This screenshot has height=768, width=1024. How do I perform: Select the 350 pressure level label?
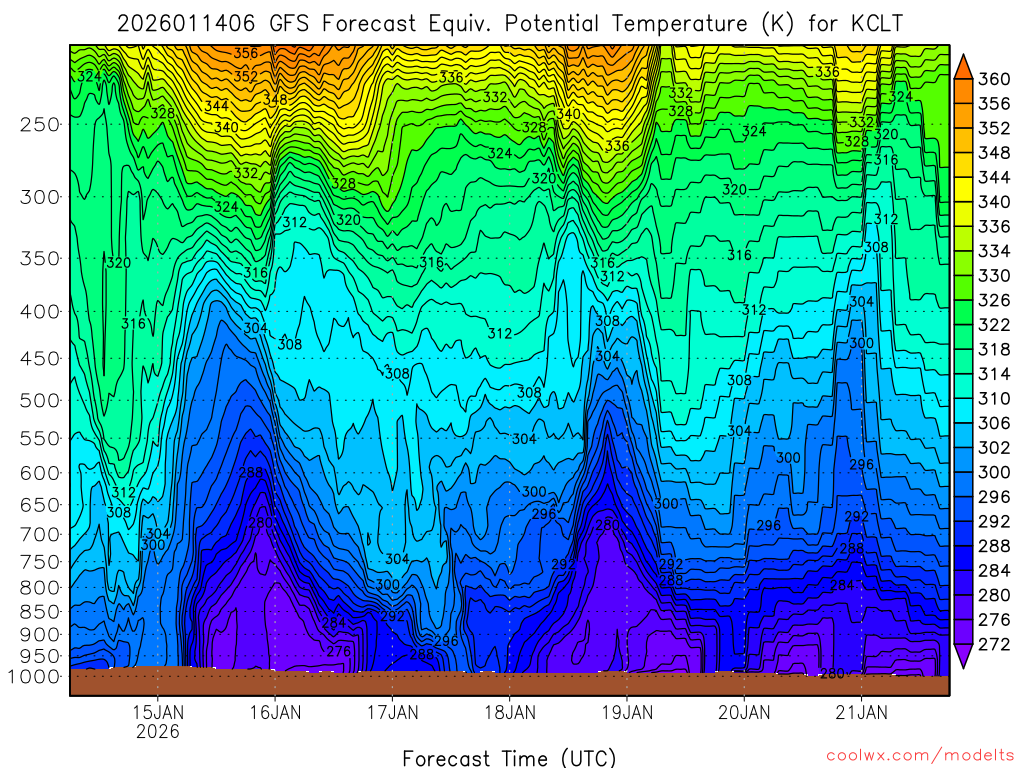click(40, 259)
